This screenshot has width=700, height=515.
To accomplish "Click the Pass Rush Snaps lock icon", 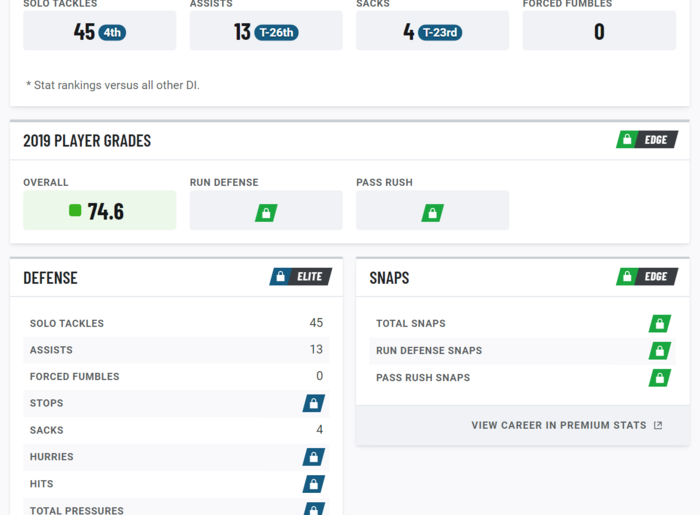I will click(x=660, y=378).
